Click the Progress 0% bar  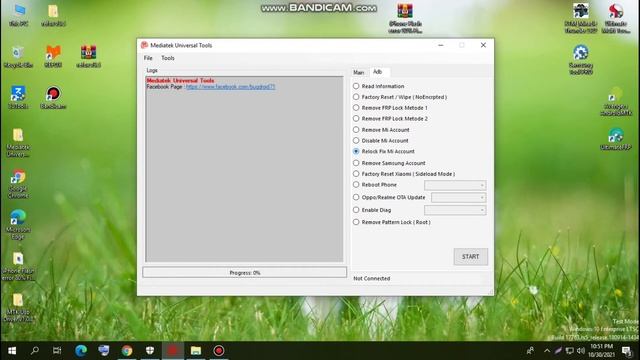click(244, 272)
